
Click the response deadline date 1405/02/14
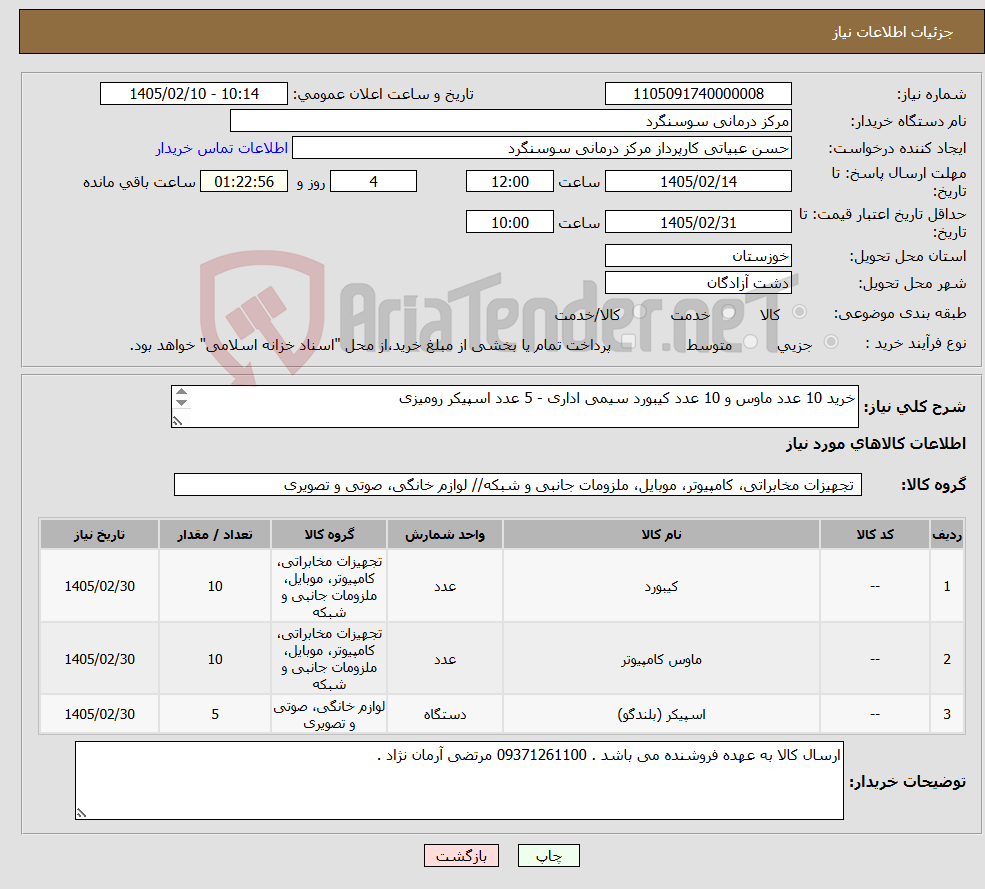click(698, 182)
